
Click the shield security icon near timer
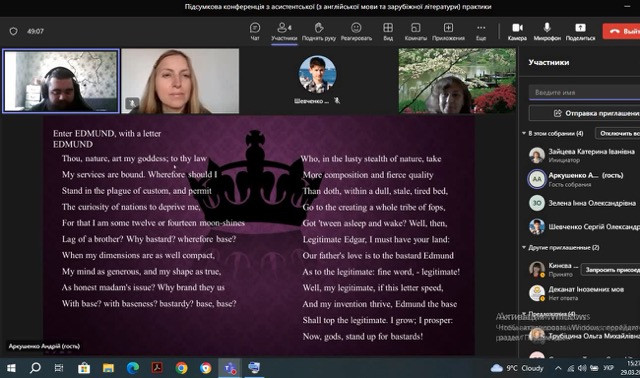tap(13, 31)
